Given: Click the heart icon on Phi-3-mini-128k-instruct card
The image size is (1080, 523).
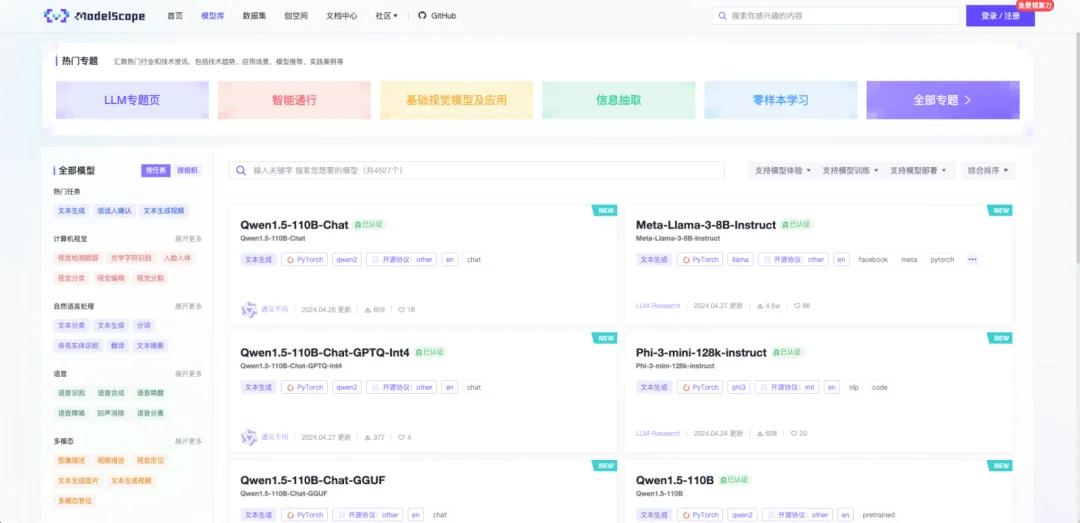Looking at the screenshot, I should tap(793, 433).
